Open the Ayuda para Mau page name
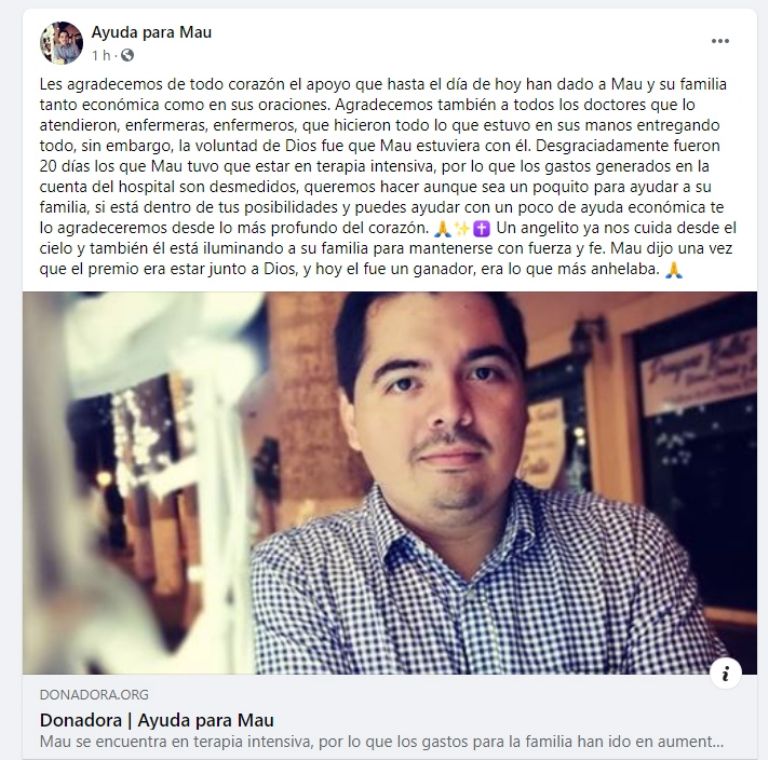Screen dimensions: 768x760 [151, 32]
